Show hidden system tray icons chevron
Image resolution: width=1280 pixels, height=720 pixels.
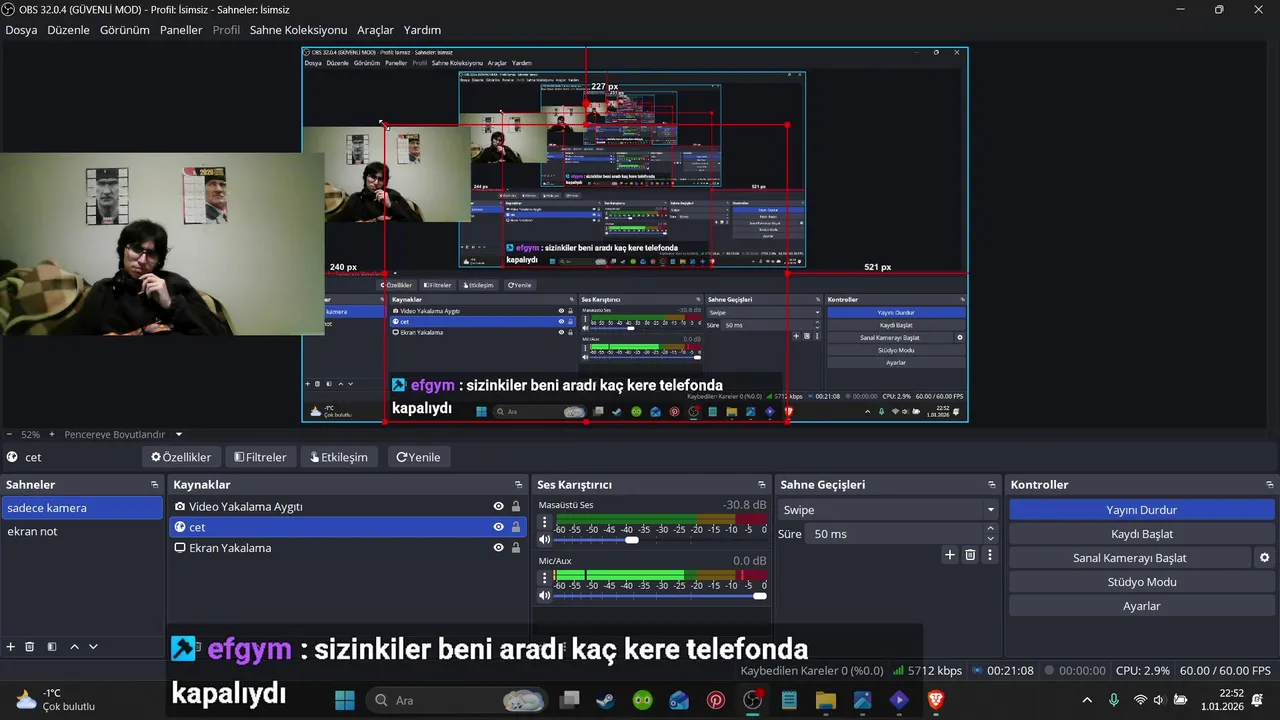click(x=1087, y=700)
